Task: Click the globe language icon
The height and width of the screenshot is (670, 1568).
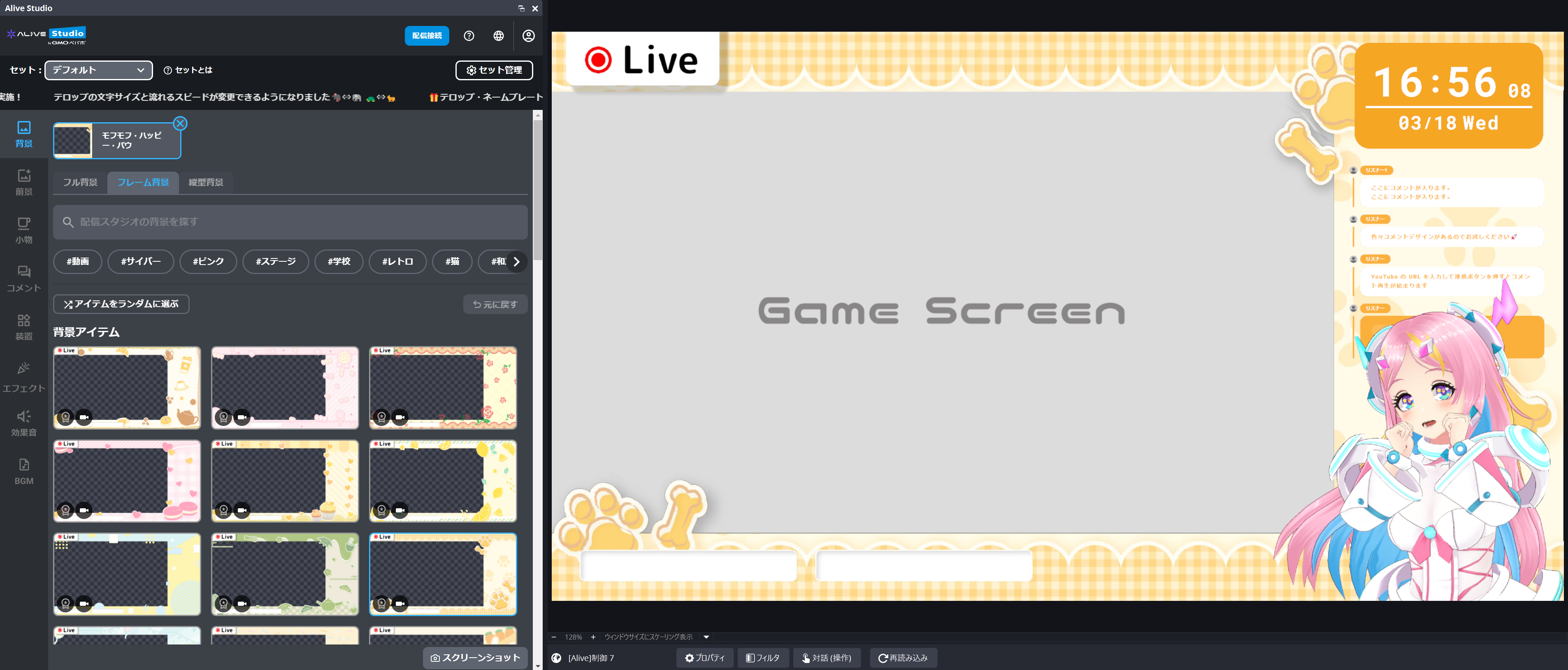Action: click(x=499, y=36)
